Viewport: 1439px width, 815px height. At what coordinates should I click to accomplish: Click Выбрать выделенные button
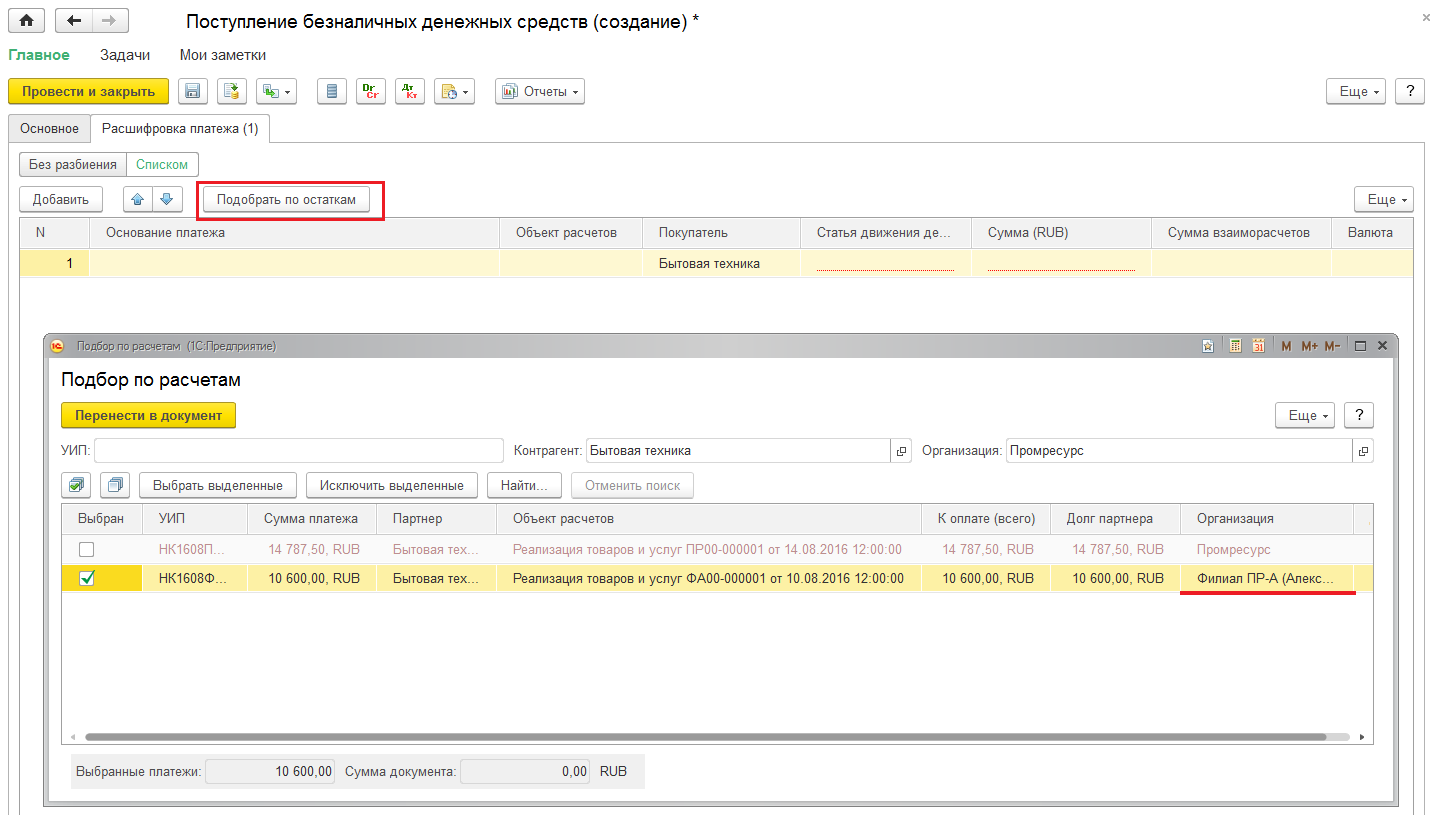pos(218,485)
